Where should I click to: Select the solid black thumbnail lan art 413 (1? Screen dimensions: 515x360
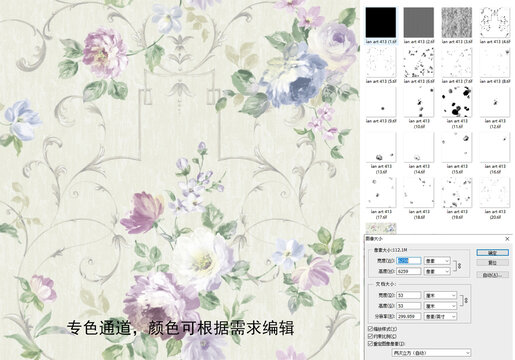pos(381,23)
